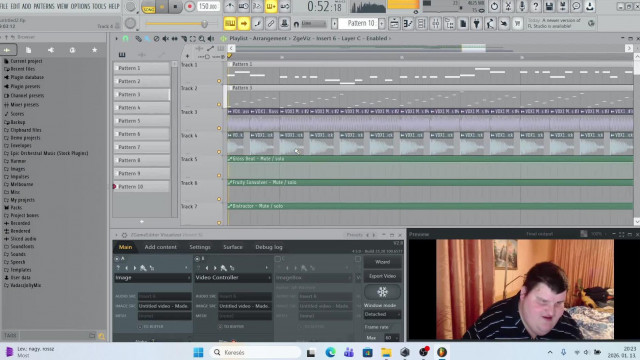Open layer B effect dropdown Video Controller
Image resolution: width=640 pixels, height=360 pixels.
point(233,278)
